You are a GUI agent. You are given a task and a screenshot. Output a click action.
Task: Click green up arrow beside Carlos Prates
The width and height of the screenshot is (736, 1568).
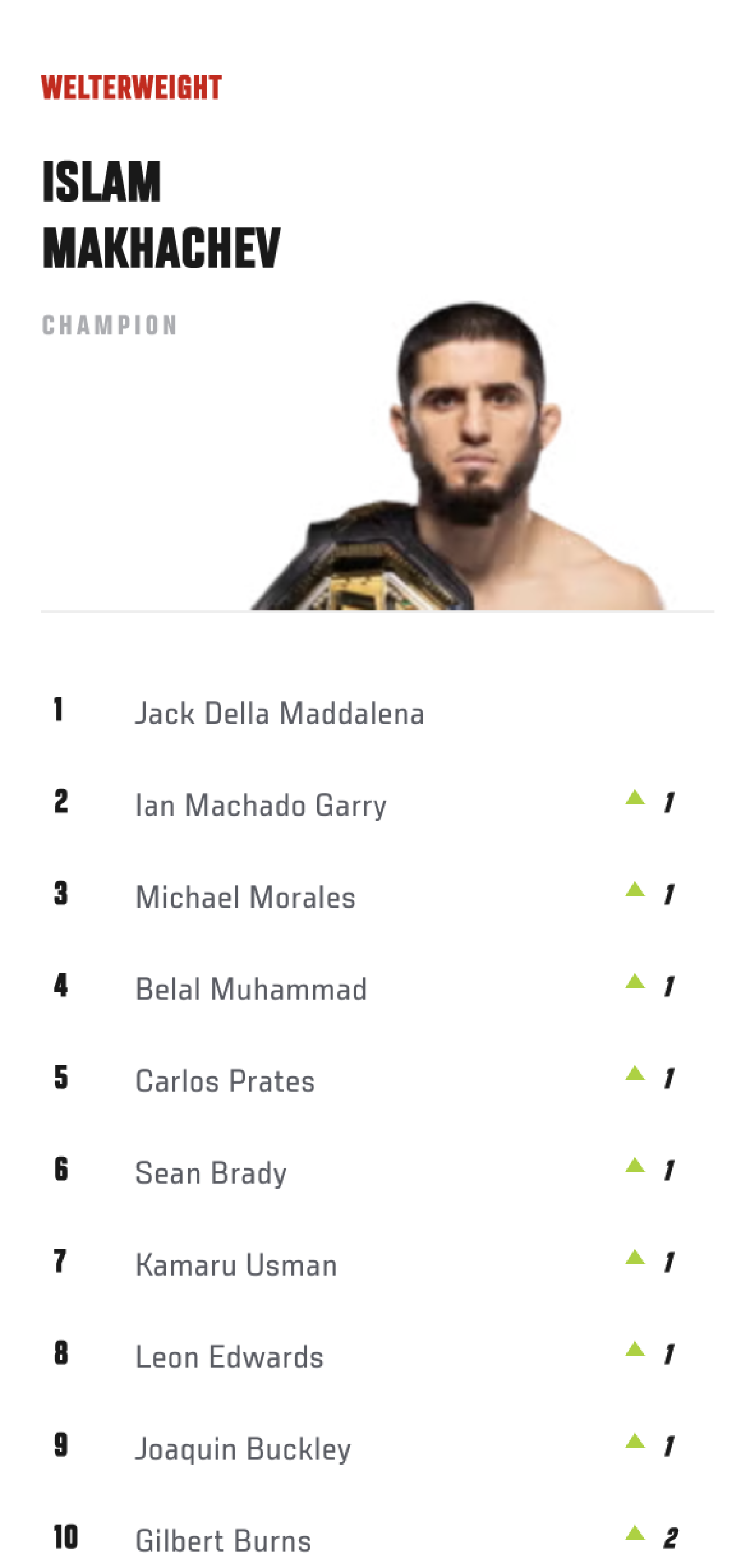635,1073
